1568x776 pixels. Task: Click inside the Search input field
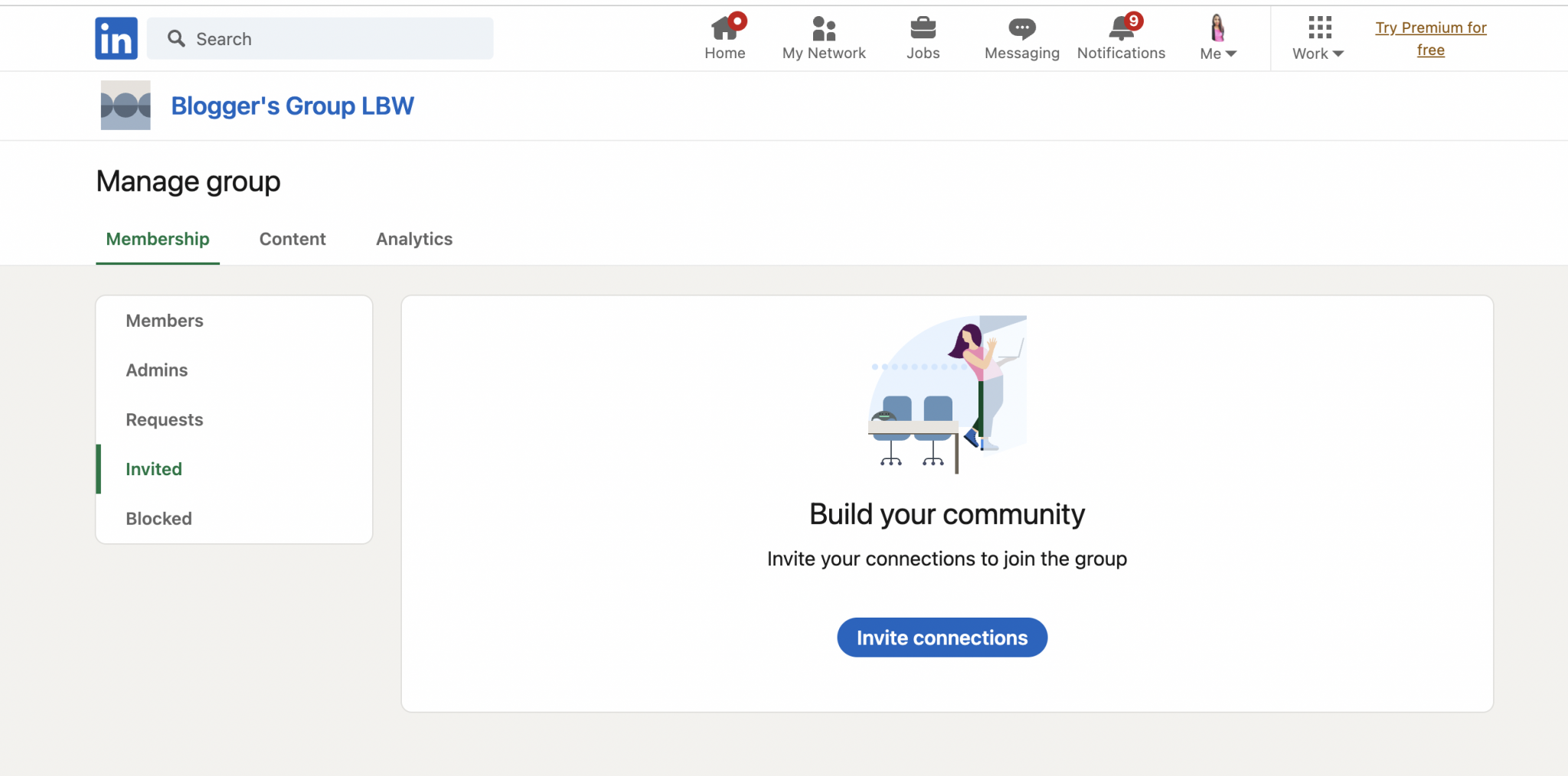(306, 38)
